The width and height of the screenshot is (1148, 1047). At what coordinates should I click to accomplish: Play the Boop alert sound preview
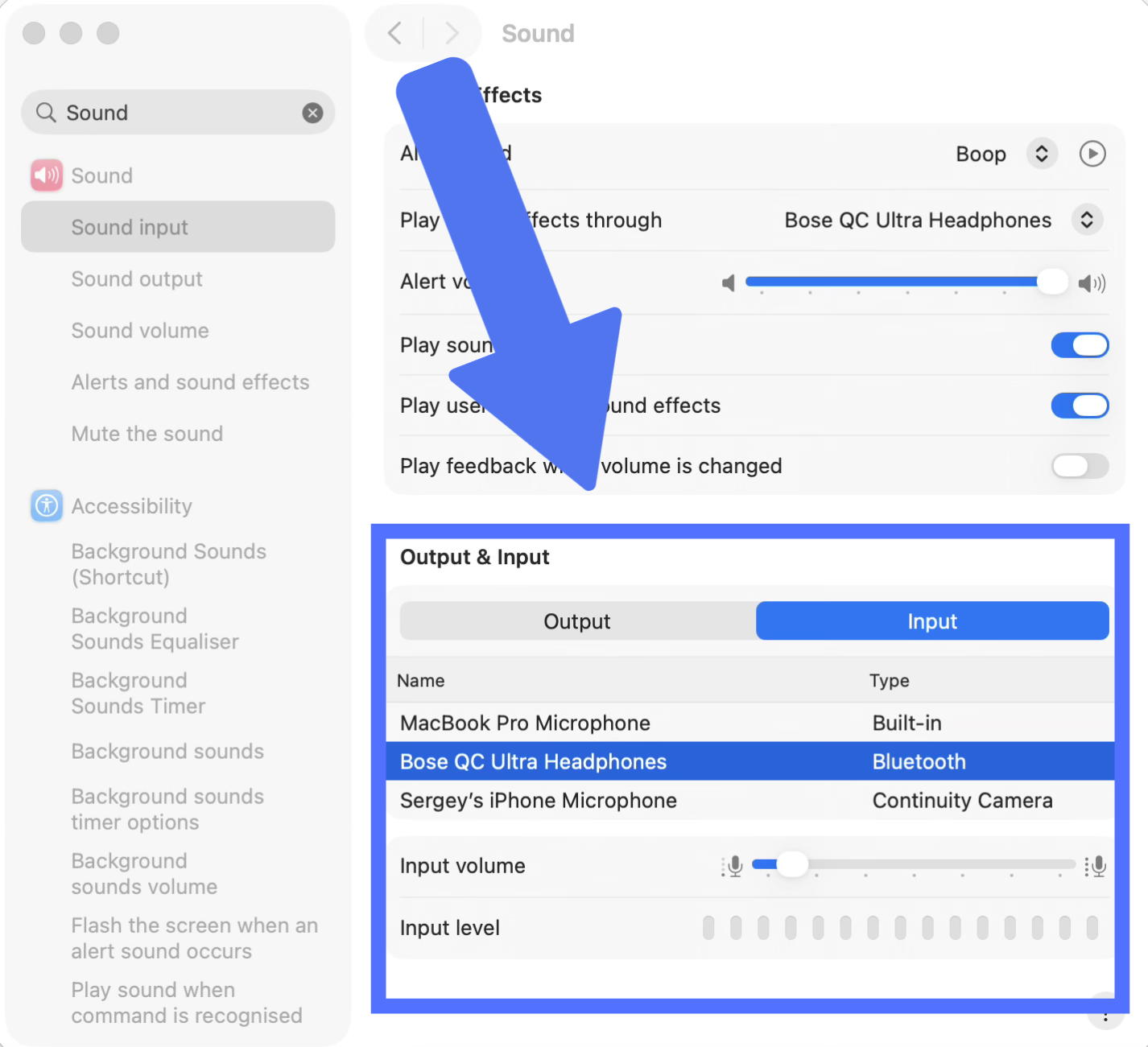(1092, 154)
